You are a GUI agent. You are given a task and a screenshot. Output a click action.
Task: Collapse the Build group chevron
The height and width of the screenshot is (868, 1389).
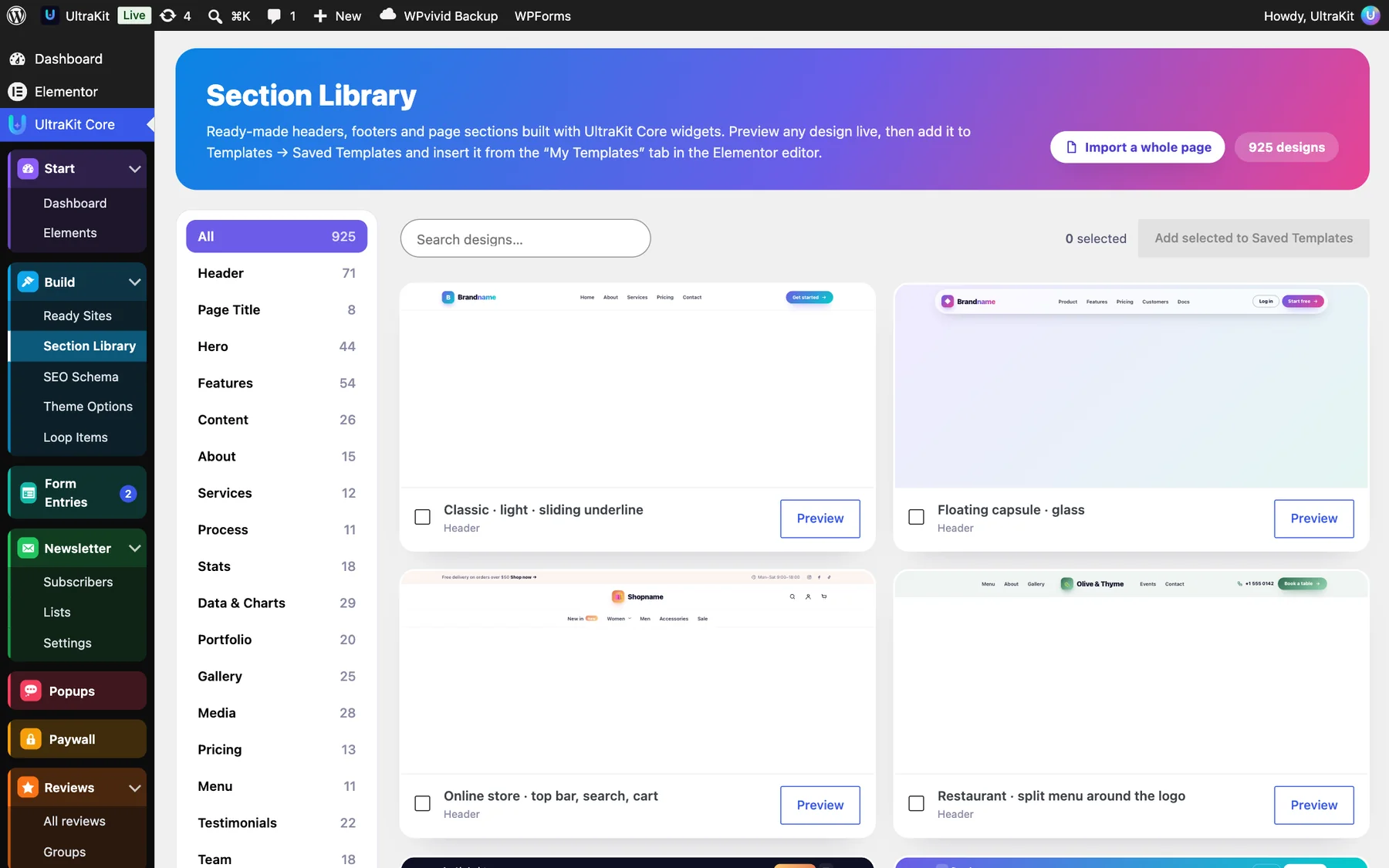134,282
